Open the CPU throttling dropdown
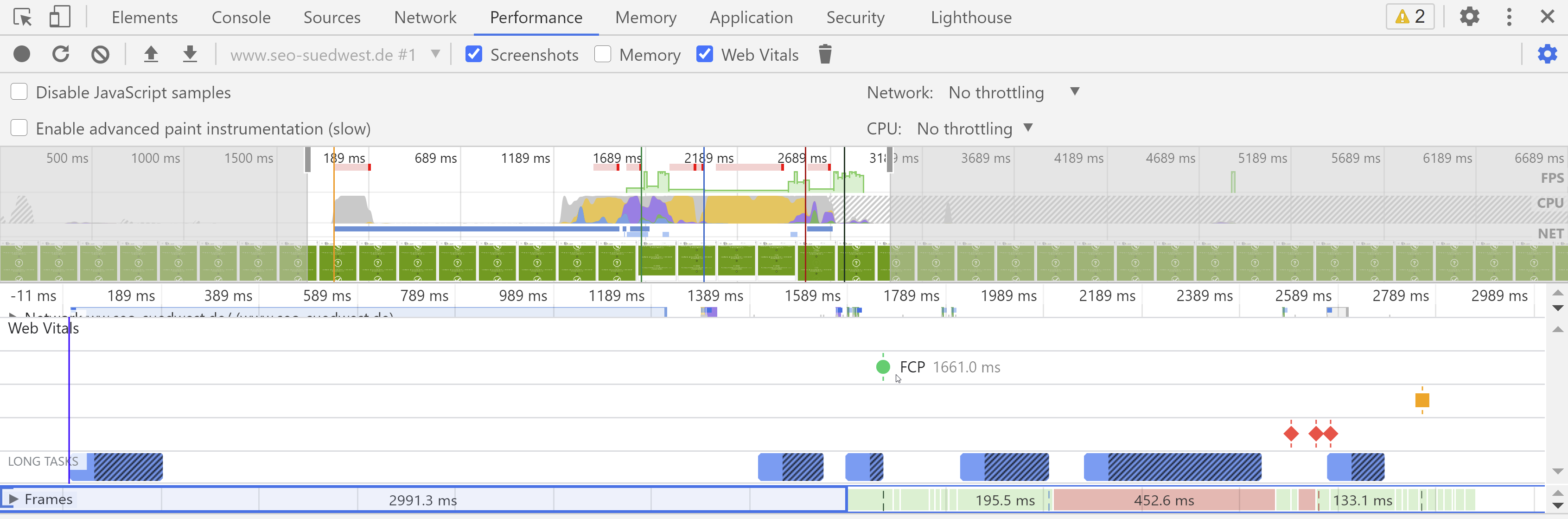This screenshot has height=519, width=1568. pyautogui.click(x=972, y=128)
